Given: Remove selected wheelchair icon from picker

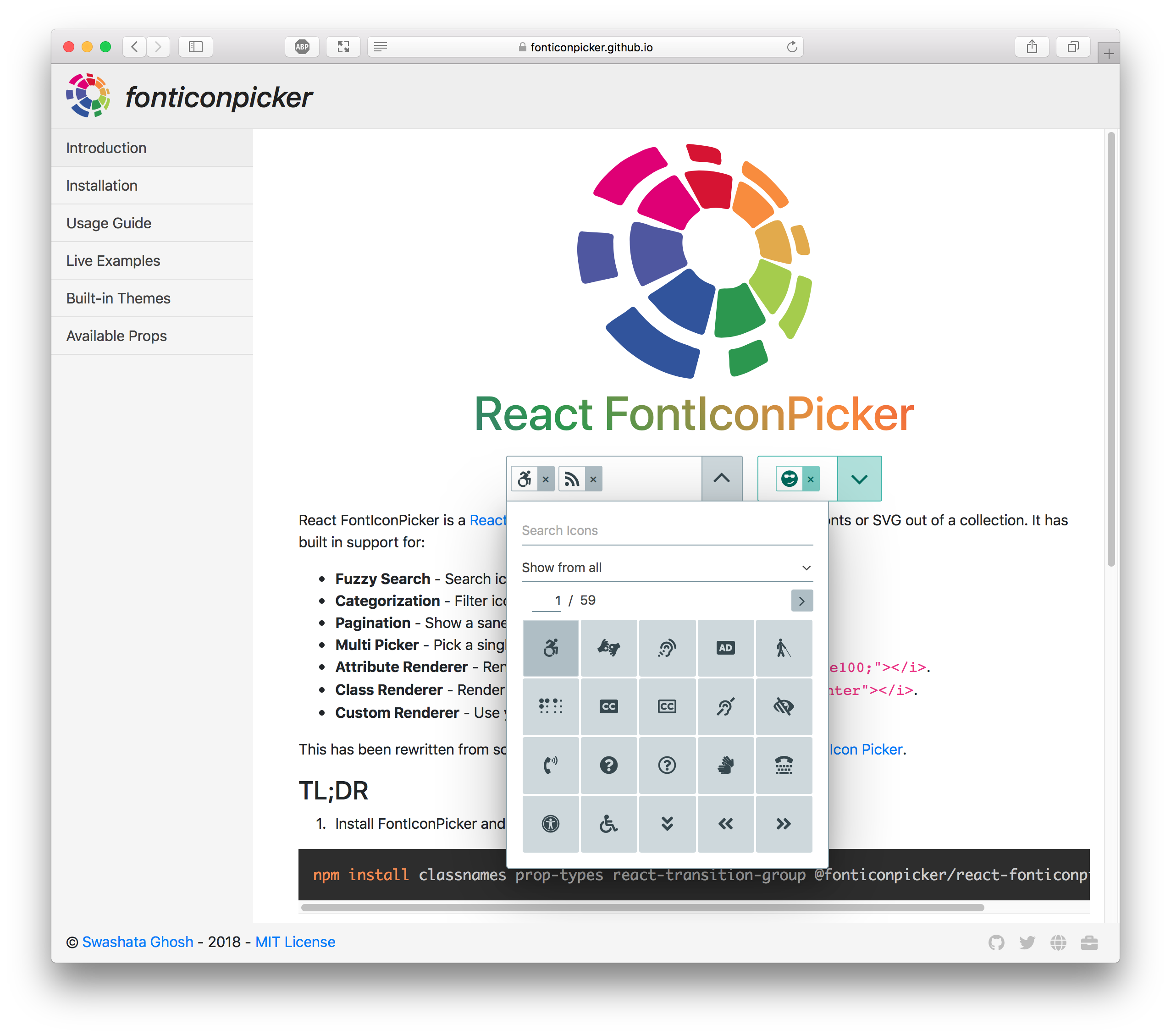Looking at the screenshot, I should 546,479.
